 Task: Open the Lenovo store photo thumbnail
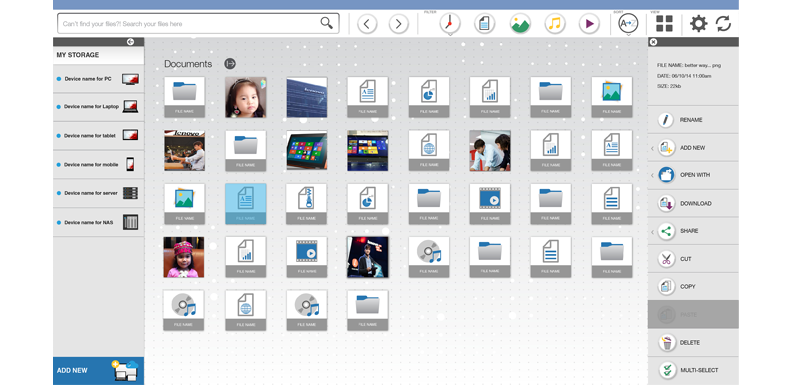pos(184,151)
